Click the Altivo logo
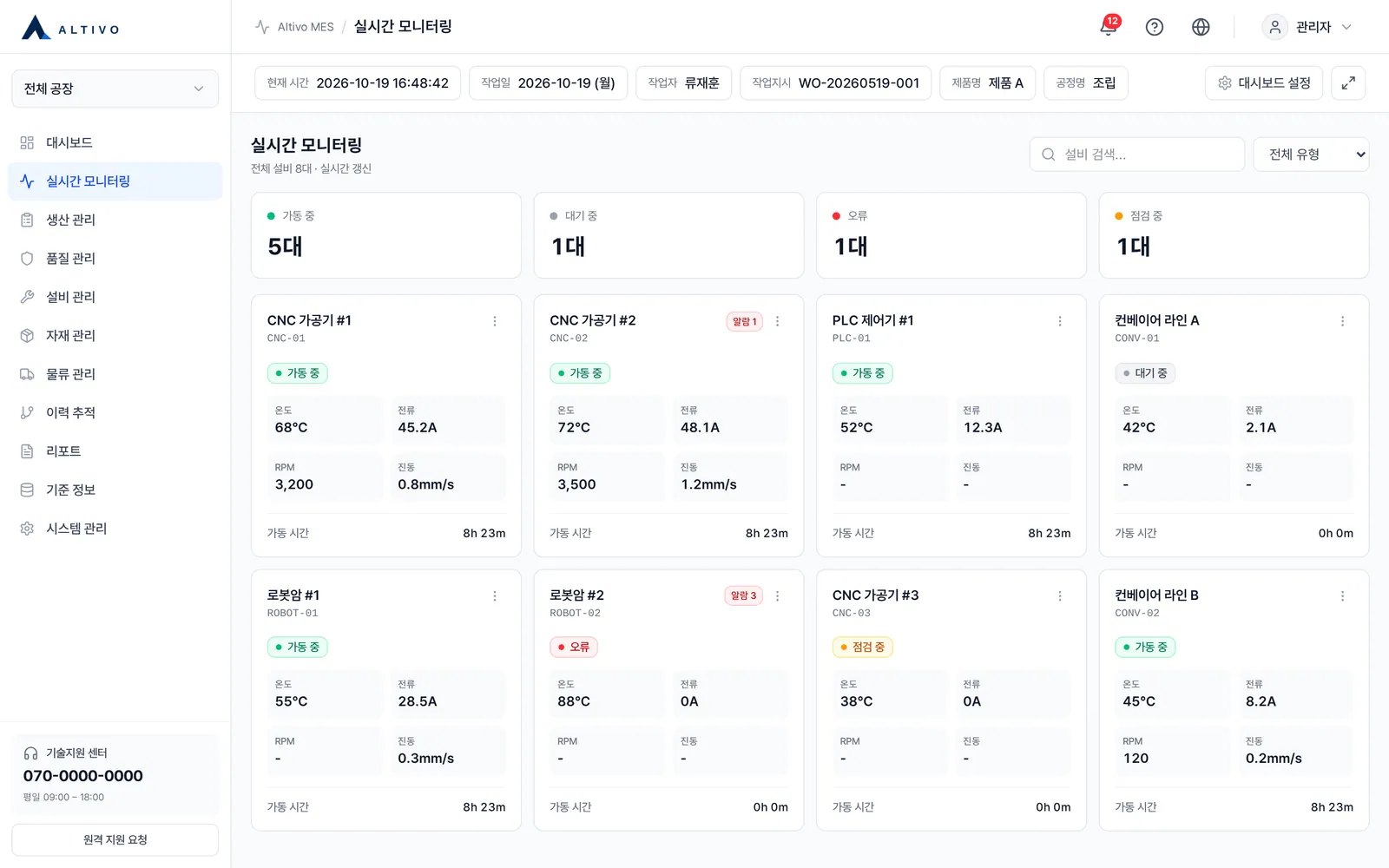Viewport: 1389px width, 868px height. tap(71, 28)
